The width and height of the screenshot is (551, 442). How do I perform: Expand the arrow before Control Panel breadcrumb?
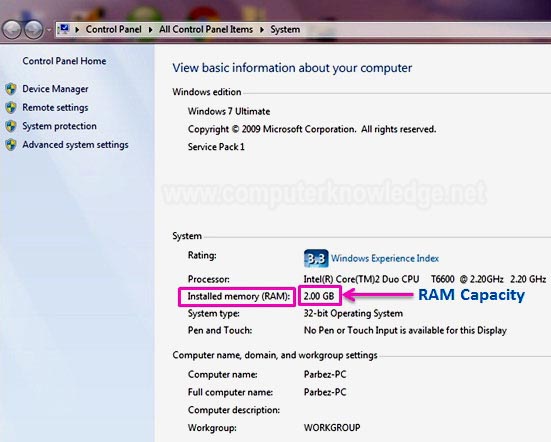point(77,30)
